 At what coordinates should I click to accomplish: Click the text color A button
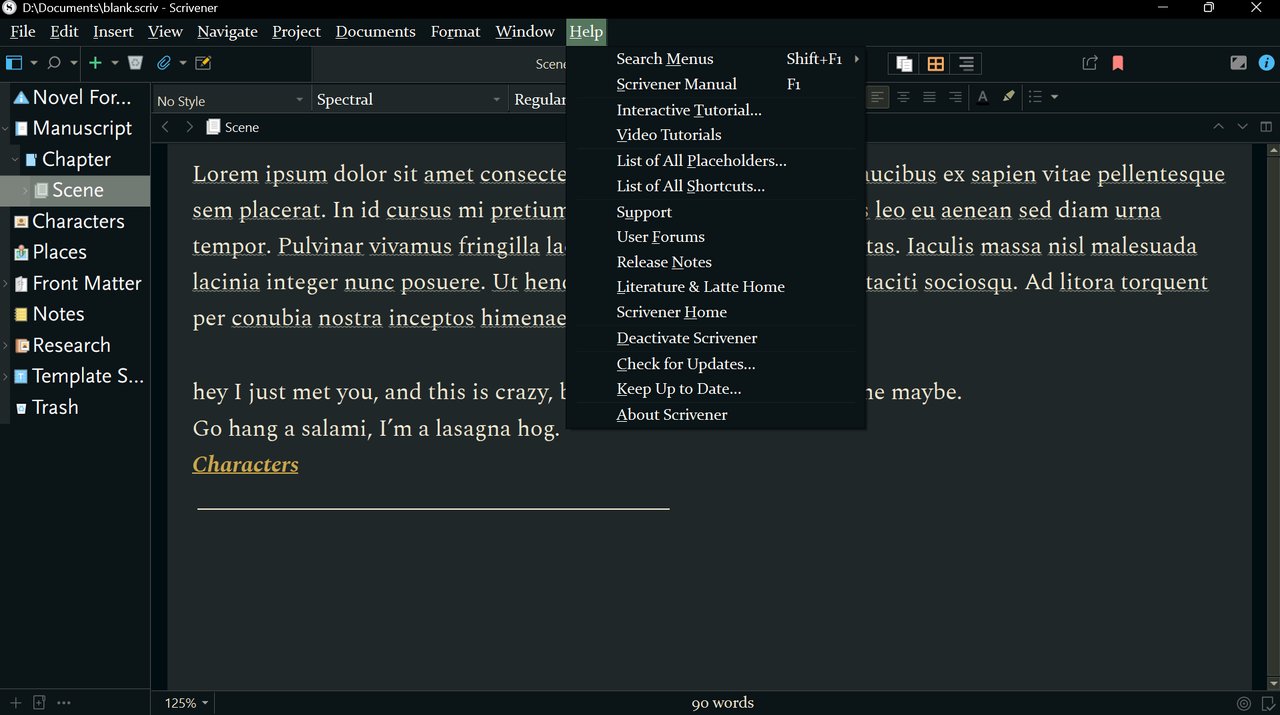coord(983,97)
